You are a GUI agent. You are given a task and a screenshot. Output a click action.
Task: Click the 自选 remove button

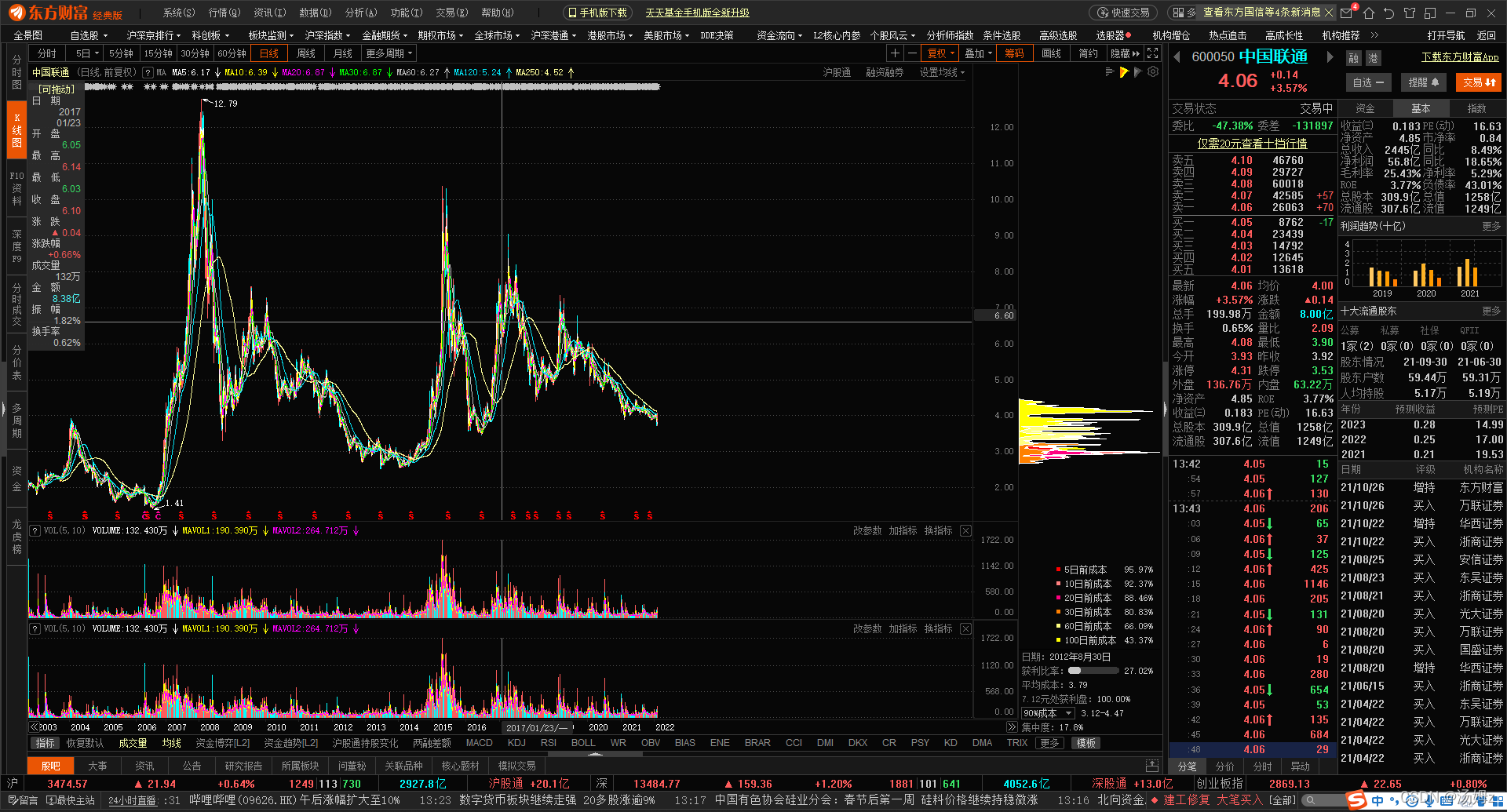coord(1368,82)
